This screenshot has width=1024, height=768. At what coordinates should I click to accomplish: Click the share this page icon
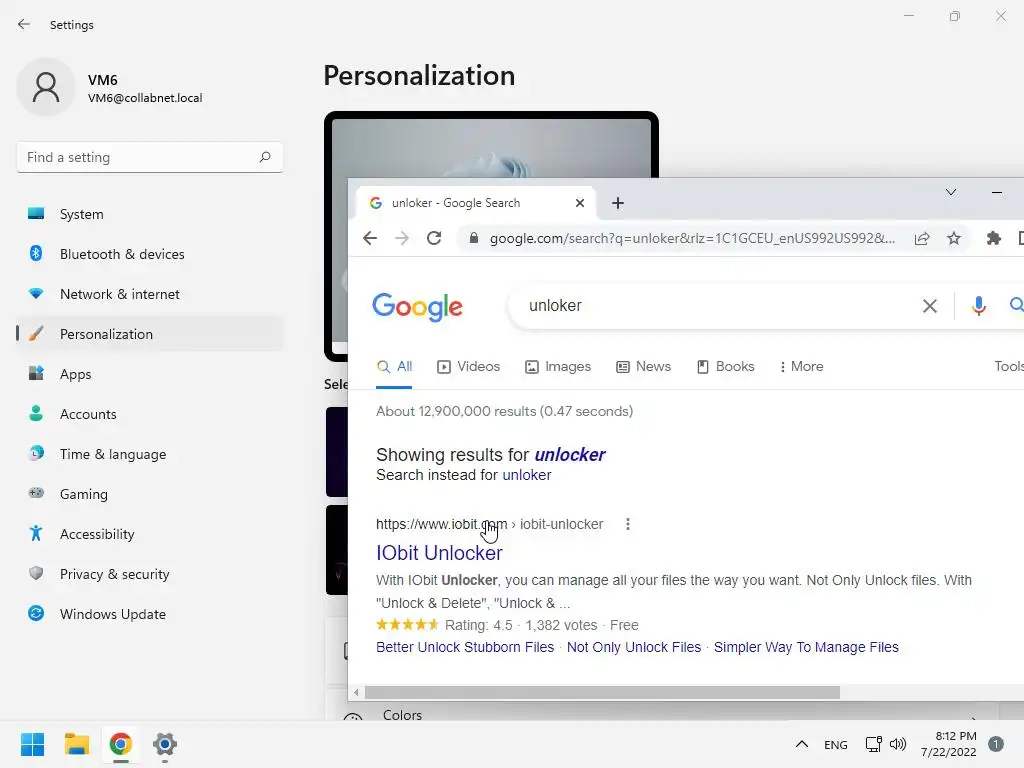[921, 238]
